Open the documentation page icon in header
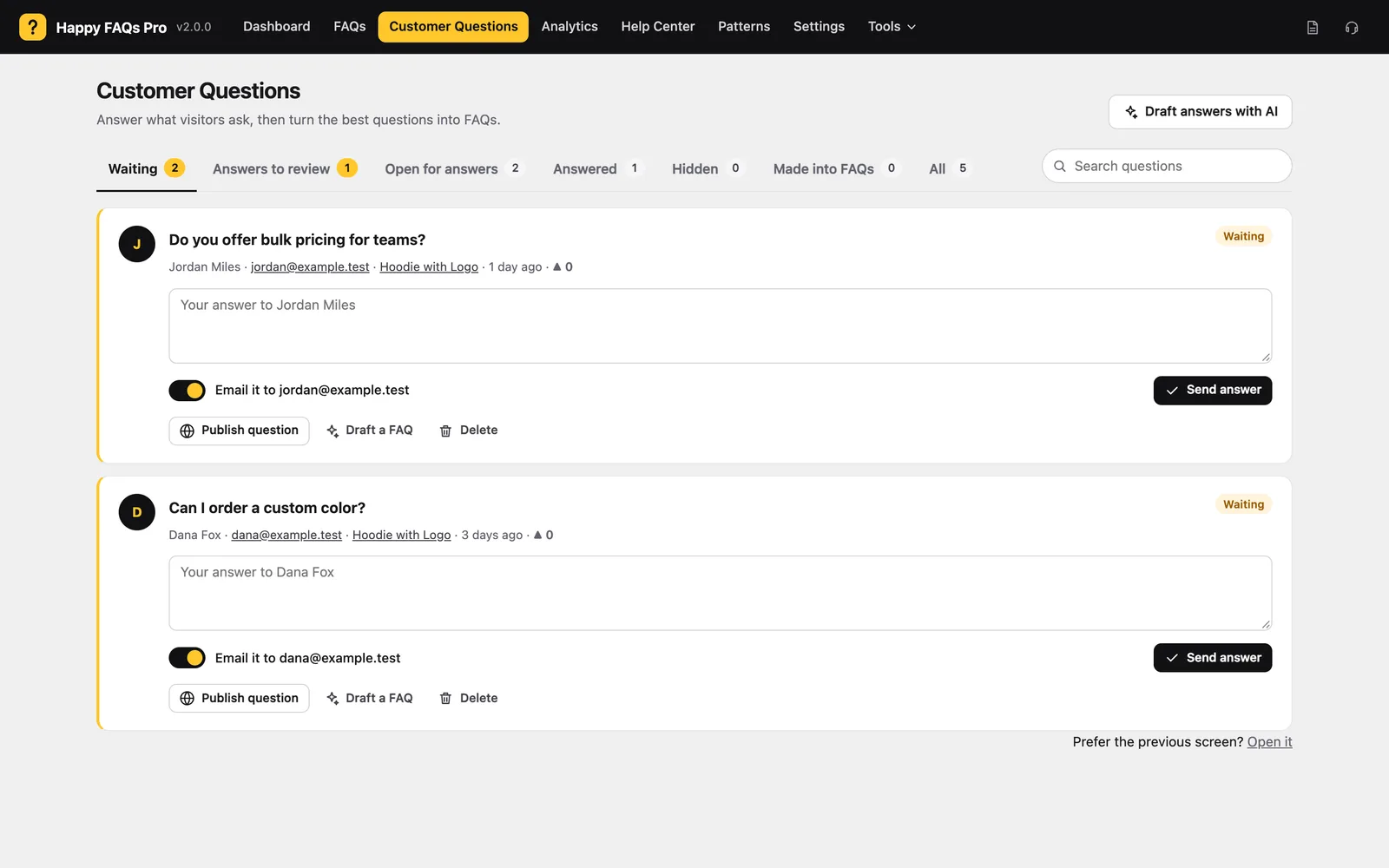The image size is (1389, 868). tap(1313, 28)
